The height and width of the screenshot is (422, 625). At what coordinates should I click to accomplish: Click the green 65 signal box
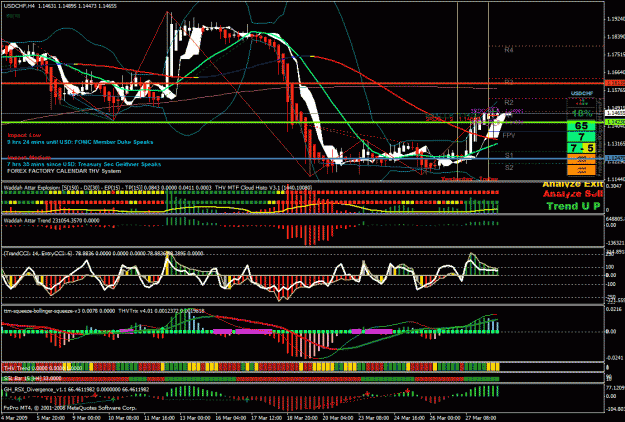click(x=581, y=126)
